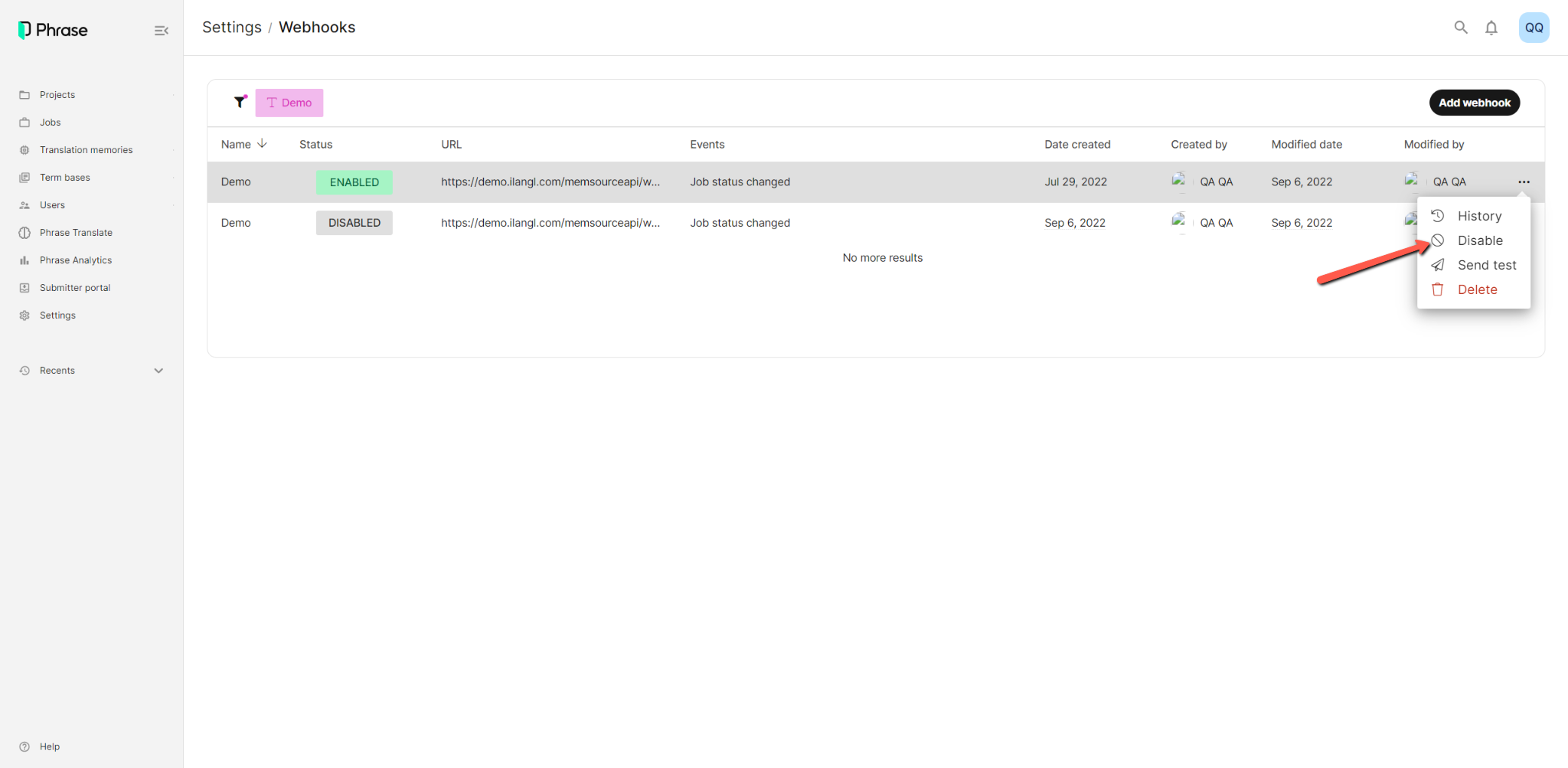The width and height of the screenshot is (1568, 768).
Task: Open the QQ user avatar menu
Action: click(x=1534, y=28)
